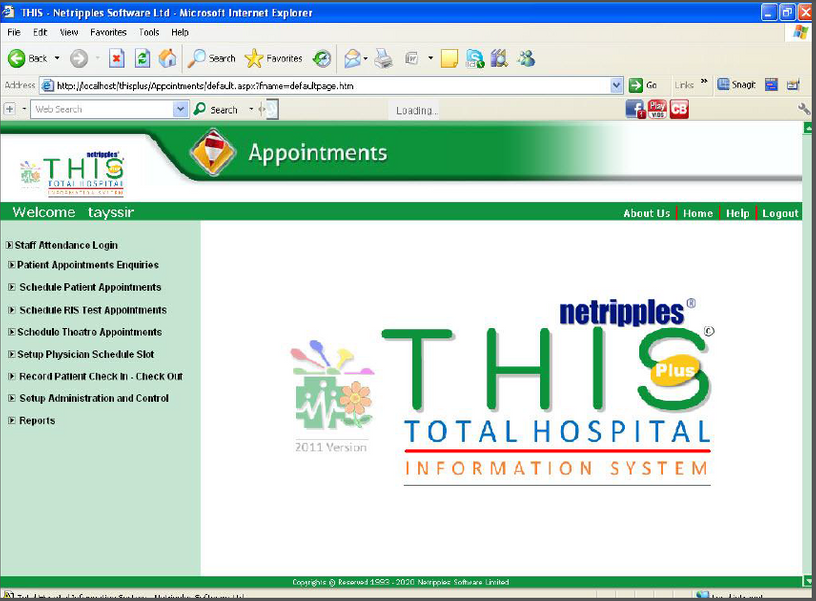Click the Messenger people toolbar icon
This screenshot has height=601, width=816.
click(526, 58)
